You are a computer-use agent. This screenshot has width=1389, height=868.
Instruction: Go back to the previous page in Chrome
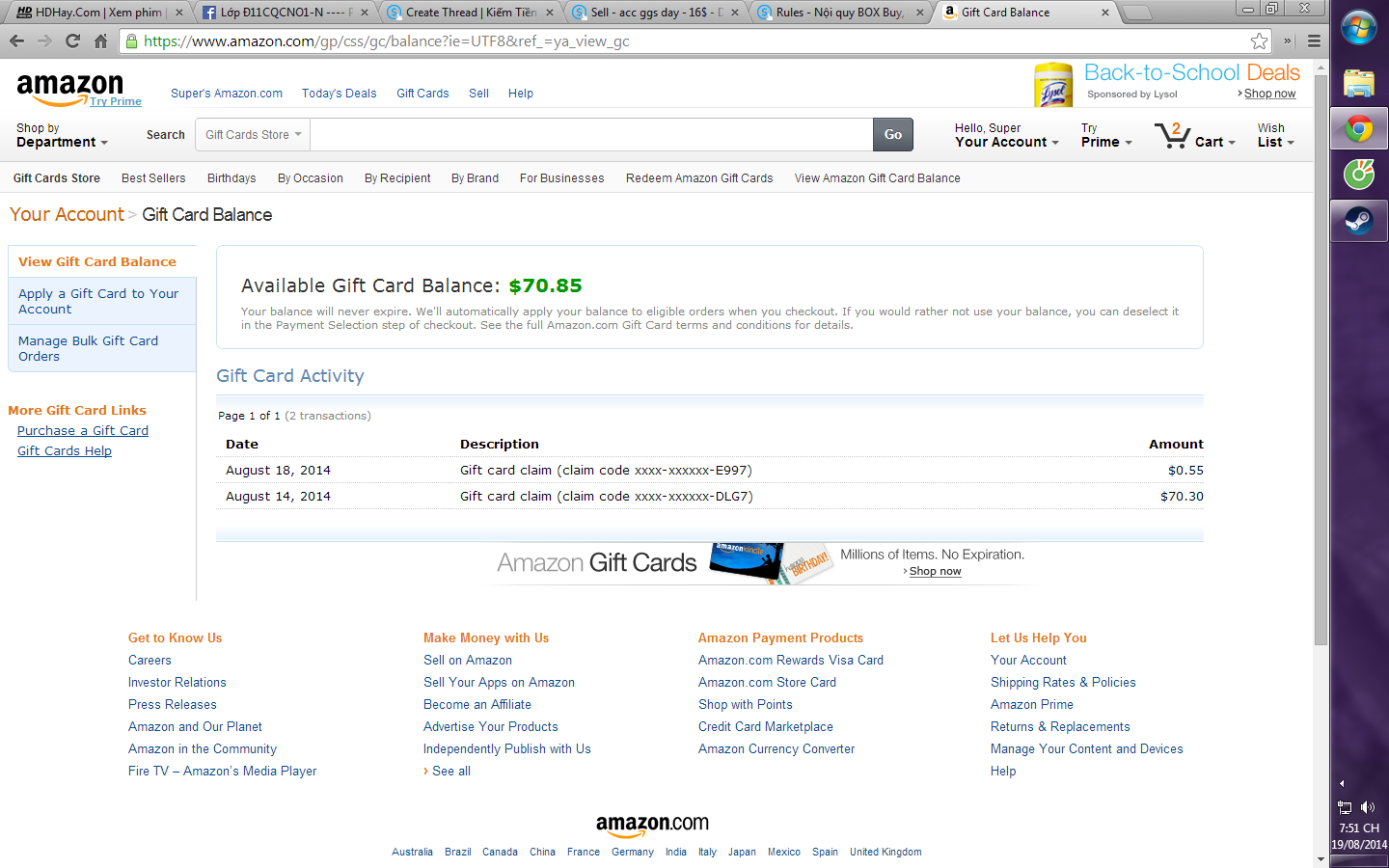tap(16, 41)
